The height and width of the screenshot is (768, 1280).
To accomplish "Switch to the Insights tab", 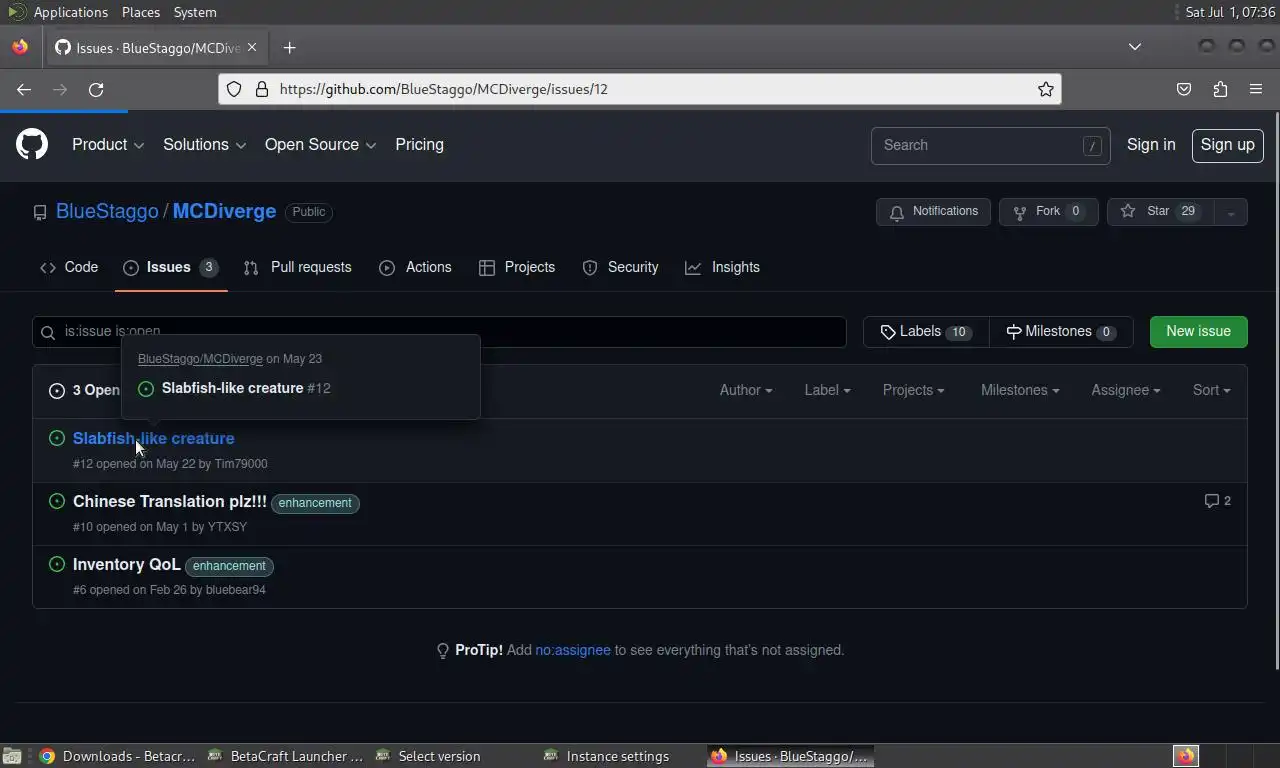I will point(722,267).
